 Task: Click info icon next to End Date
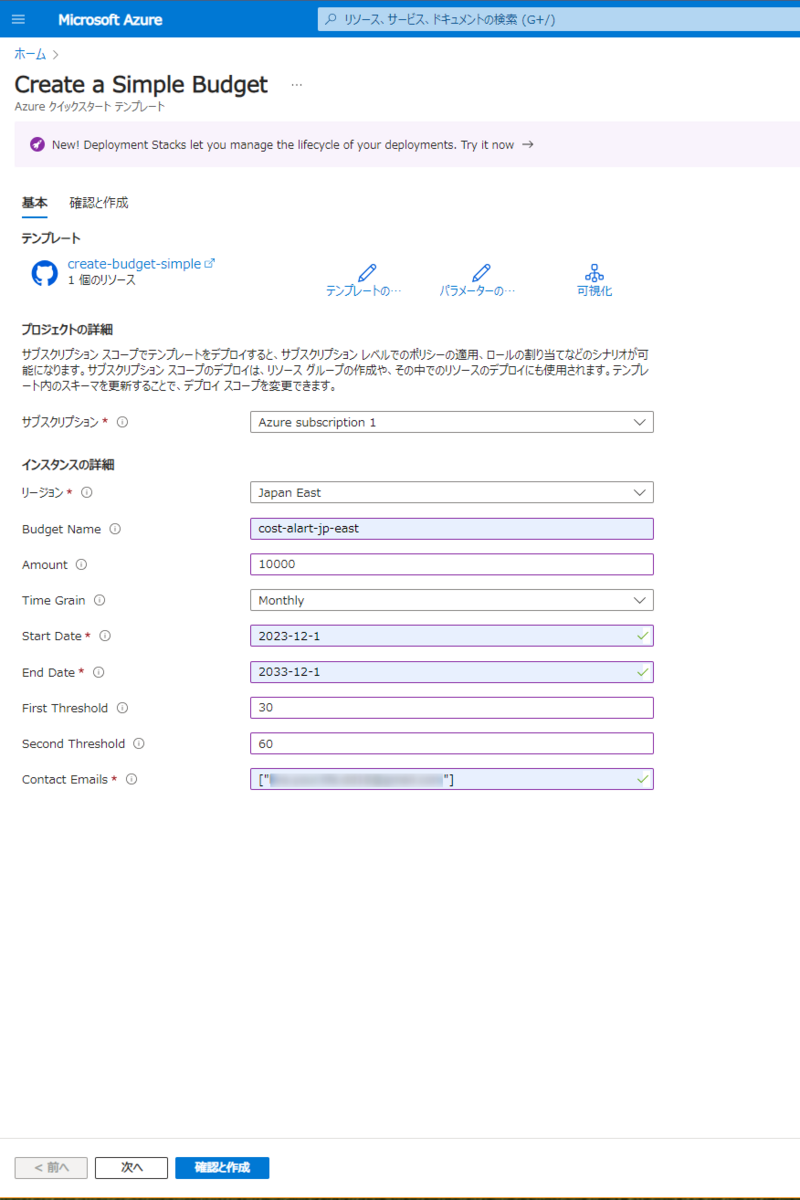coord(99,672)
